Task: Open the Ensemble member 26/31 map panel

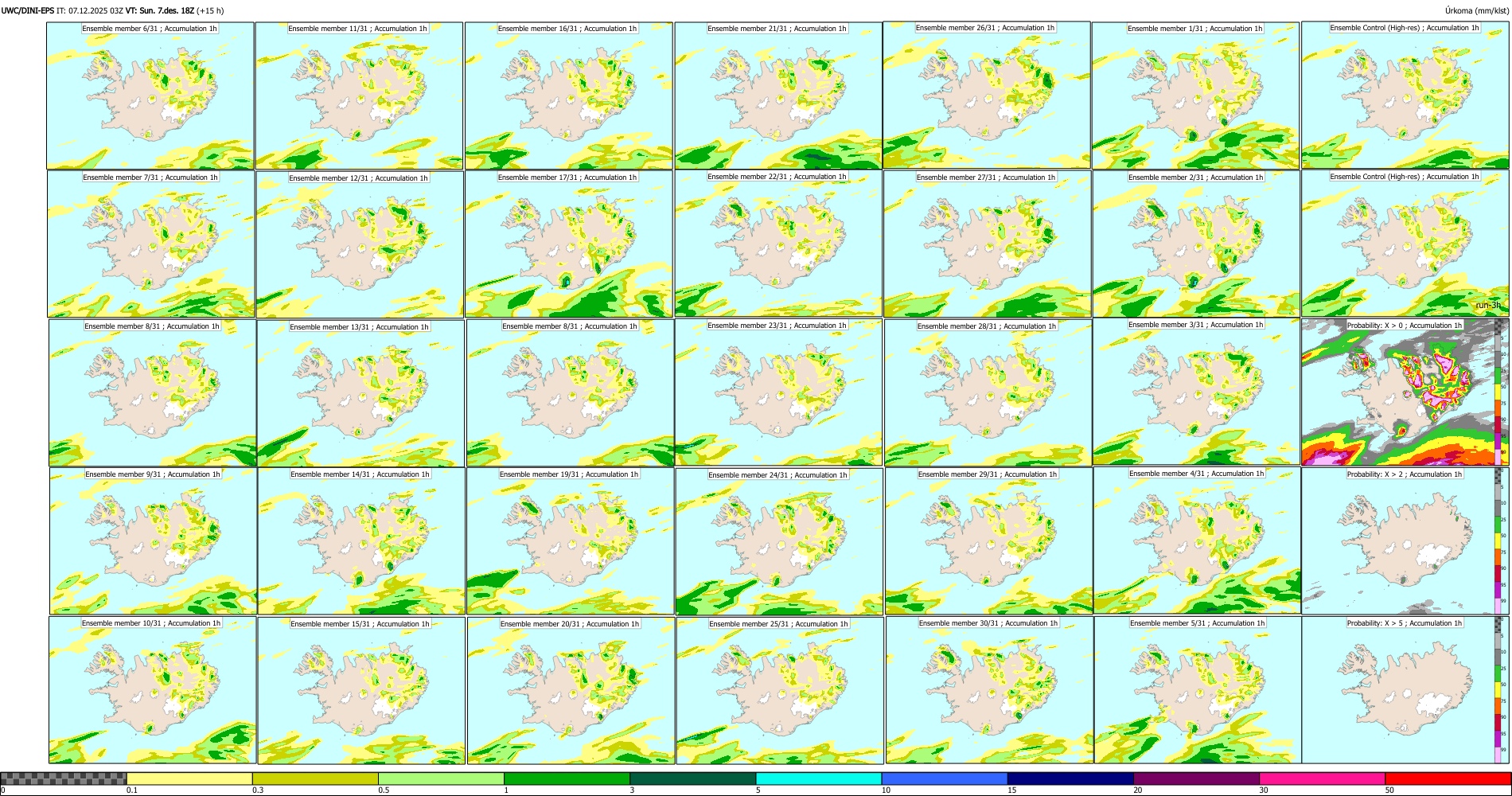Action: point(987,95)
